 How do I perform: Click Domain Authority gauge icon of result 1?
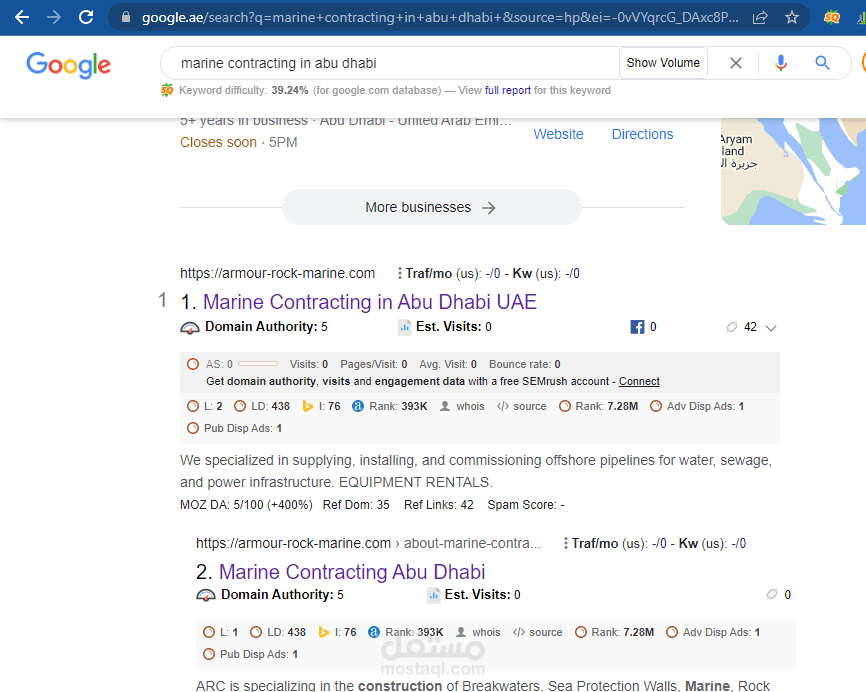pyautogui.click(x=189, y=327)
